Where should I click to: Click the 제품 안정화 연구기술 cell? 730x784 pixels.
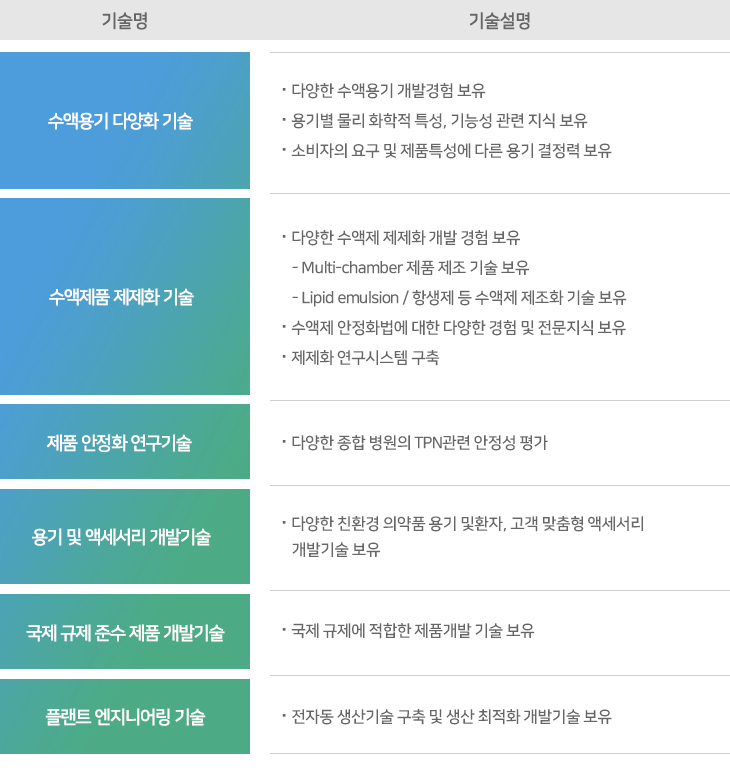click(x=125, y=442)
